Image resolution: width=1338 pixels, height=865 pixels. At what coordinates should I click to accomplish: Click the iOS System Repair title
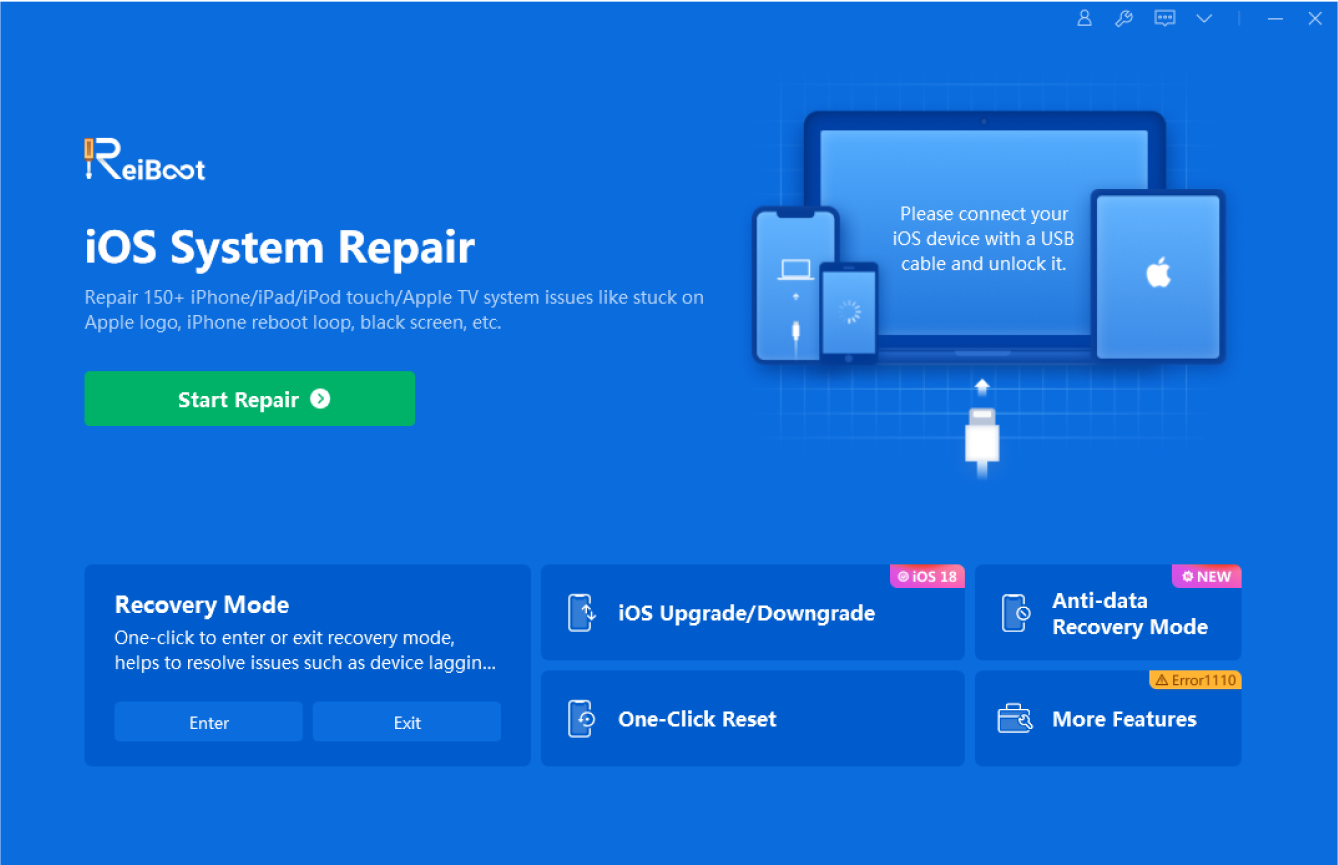point(280,248)
